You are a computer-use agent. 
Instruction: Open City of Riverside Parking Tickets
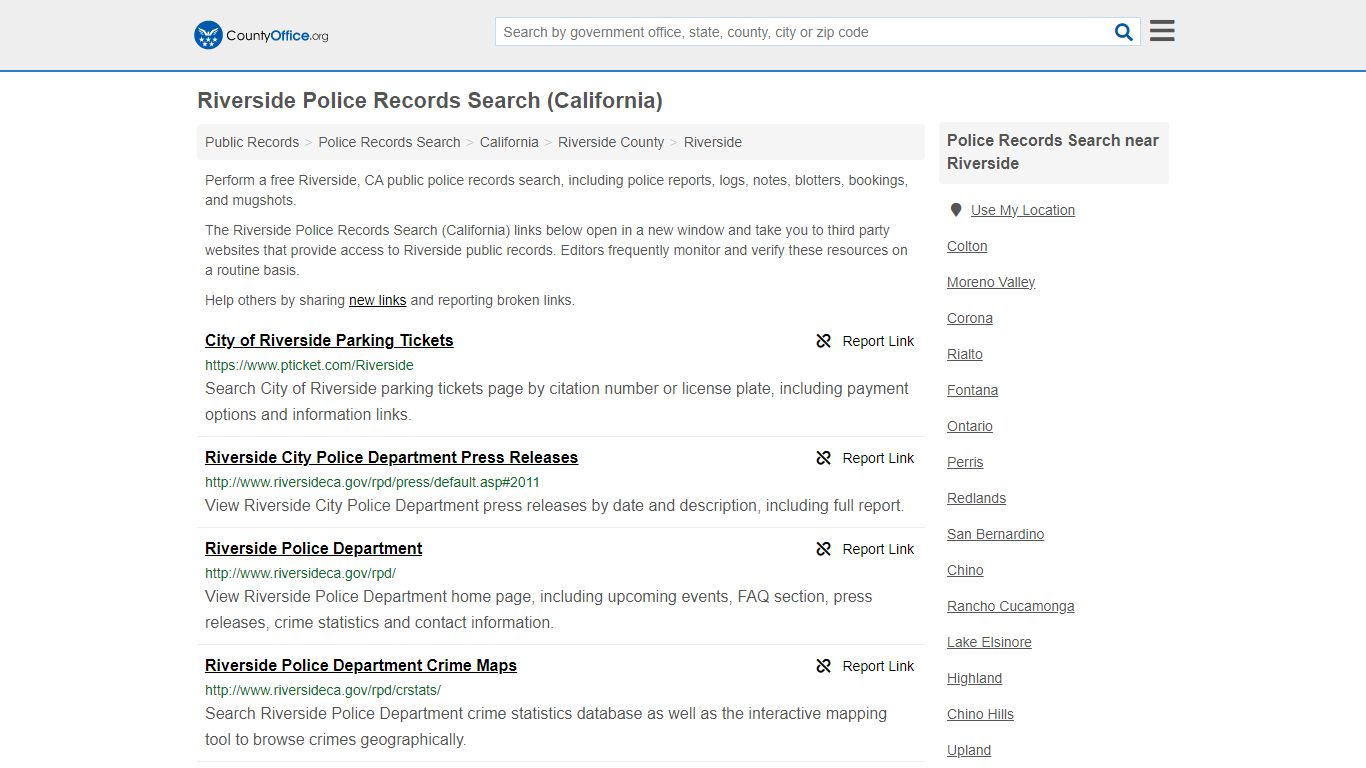coord(329,340)
